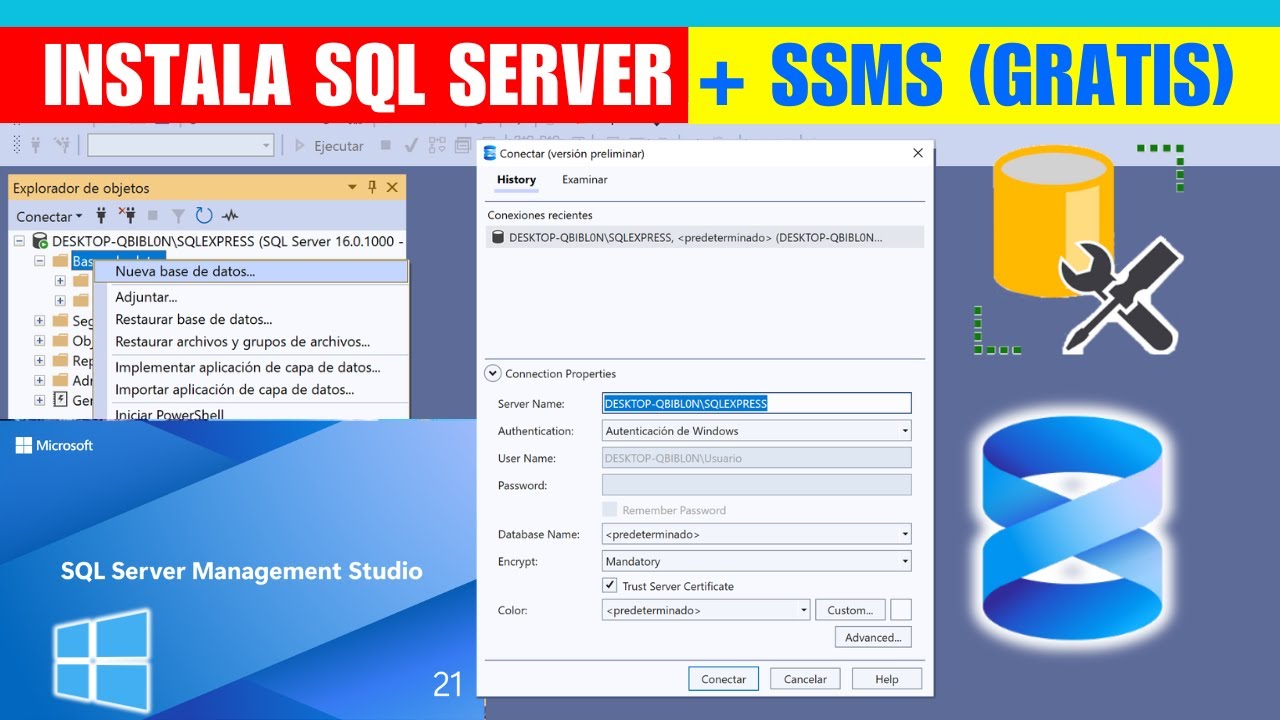Open the Database Name dropdown
1280x720 pixels.
[757, 534]
